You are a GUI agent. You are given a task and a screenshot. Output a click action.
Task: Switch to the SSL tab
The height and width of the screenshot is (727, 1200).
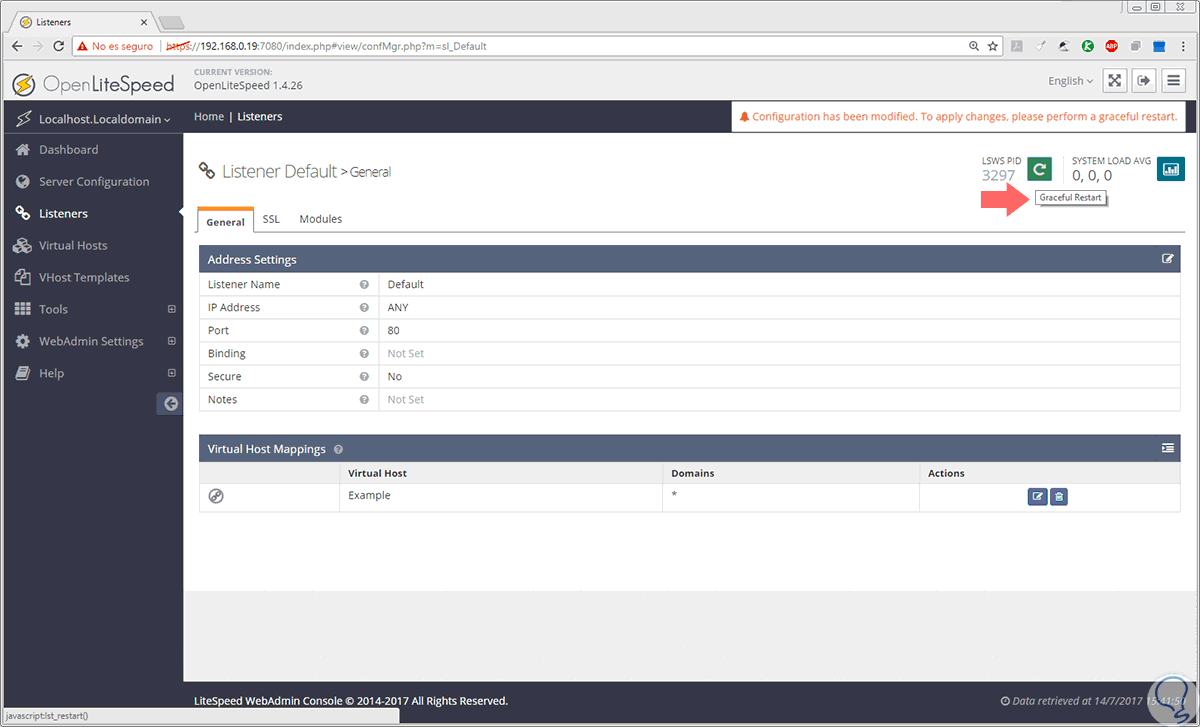click(271, 219)
